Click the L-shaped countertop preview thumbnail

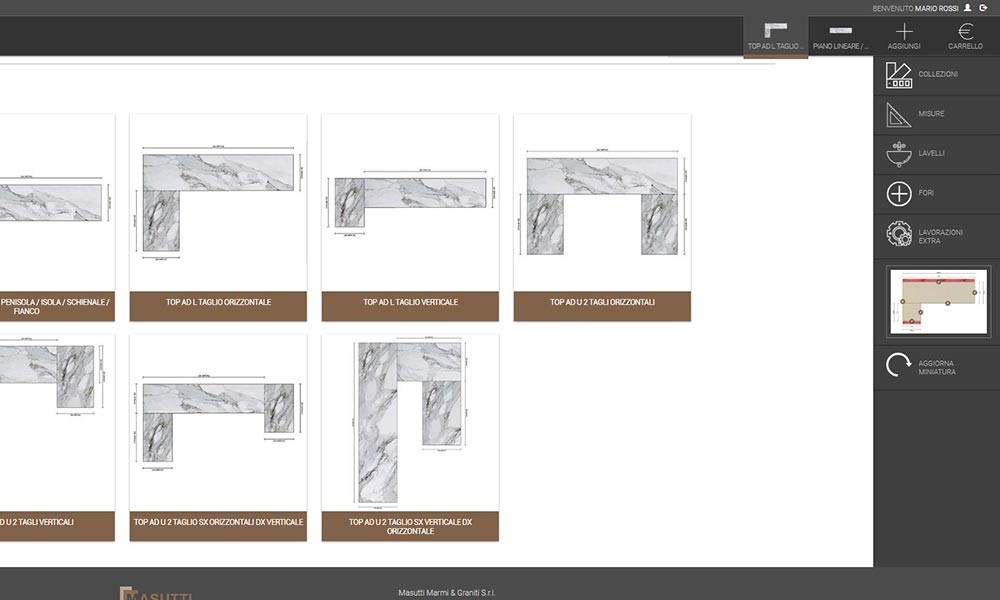(939, 302)
